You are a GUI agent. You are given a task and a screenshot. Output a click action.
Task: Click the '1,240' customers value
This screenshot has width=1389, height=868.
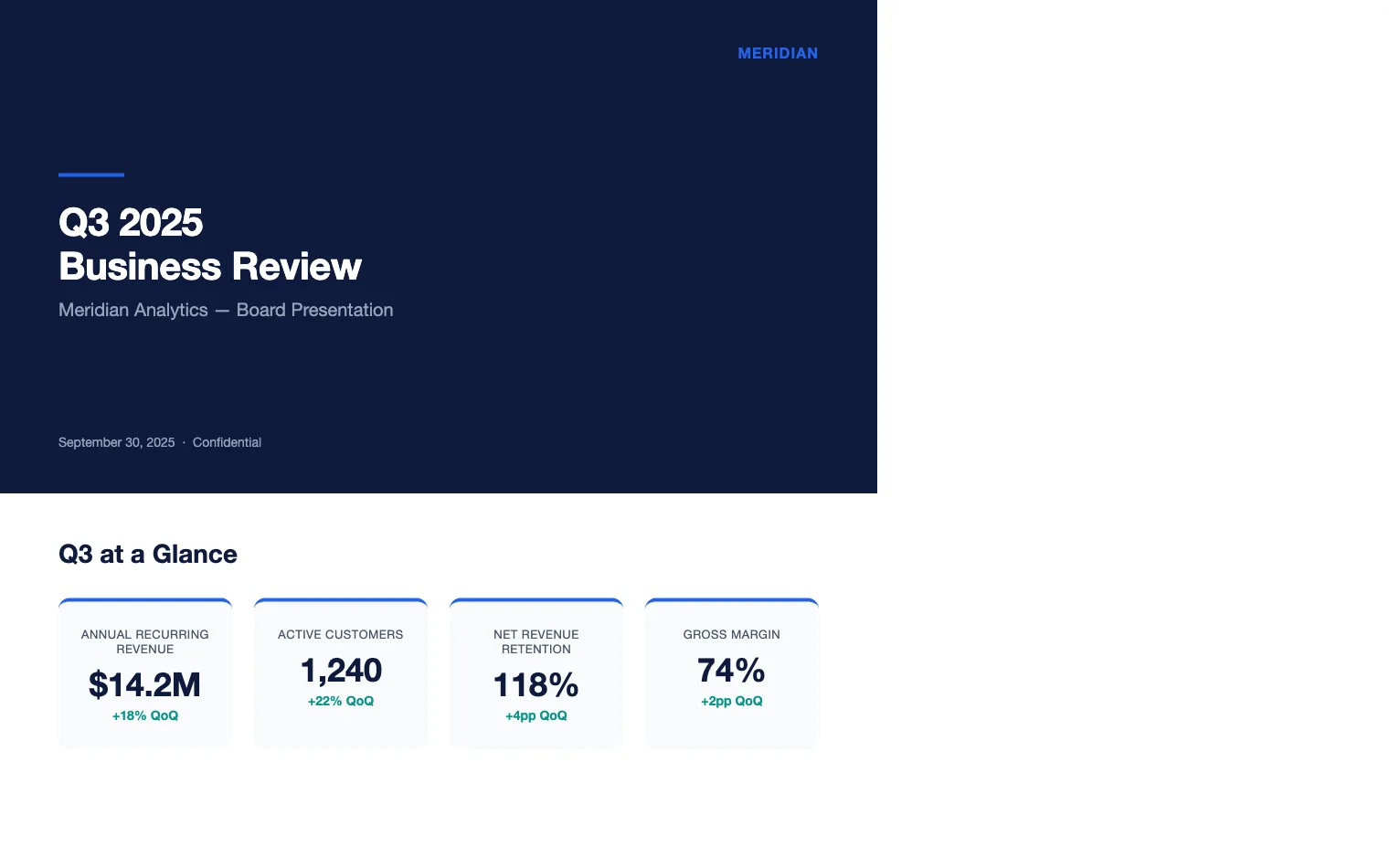[341, 671]
